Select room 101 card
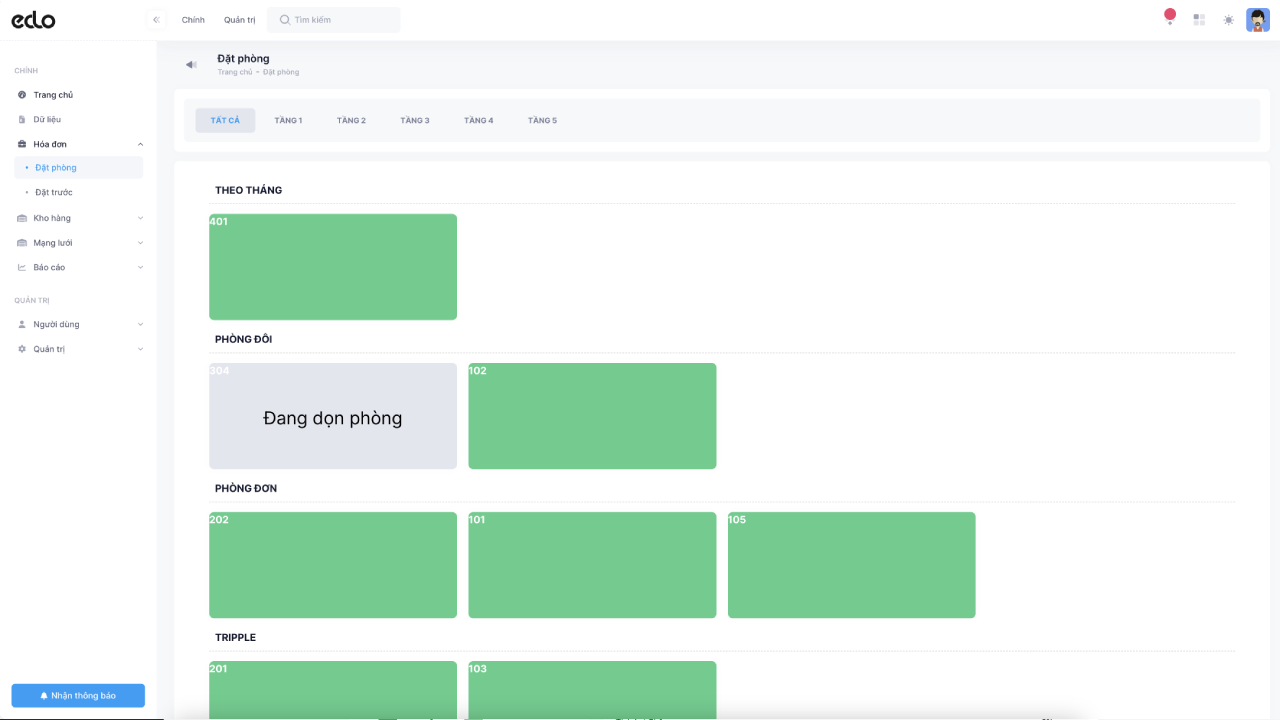Viewport: 1280px width, 720px height. [x=592, y=565]
